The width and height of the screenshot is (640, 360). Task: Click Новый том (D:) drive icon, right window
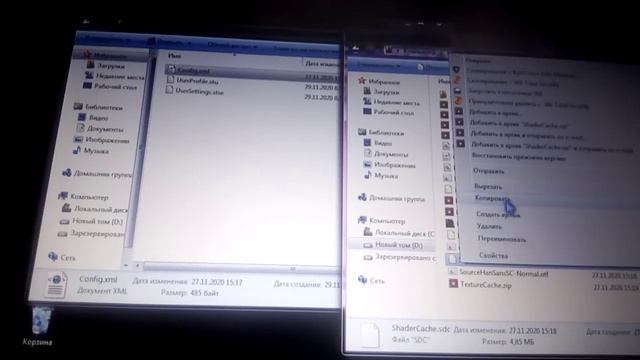368,245
